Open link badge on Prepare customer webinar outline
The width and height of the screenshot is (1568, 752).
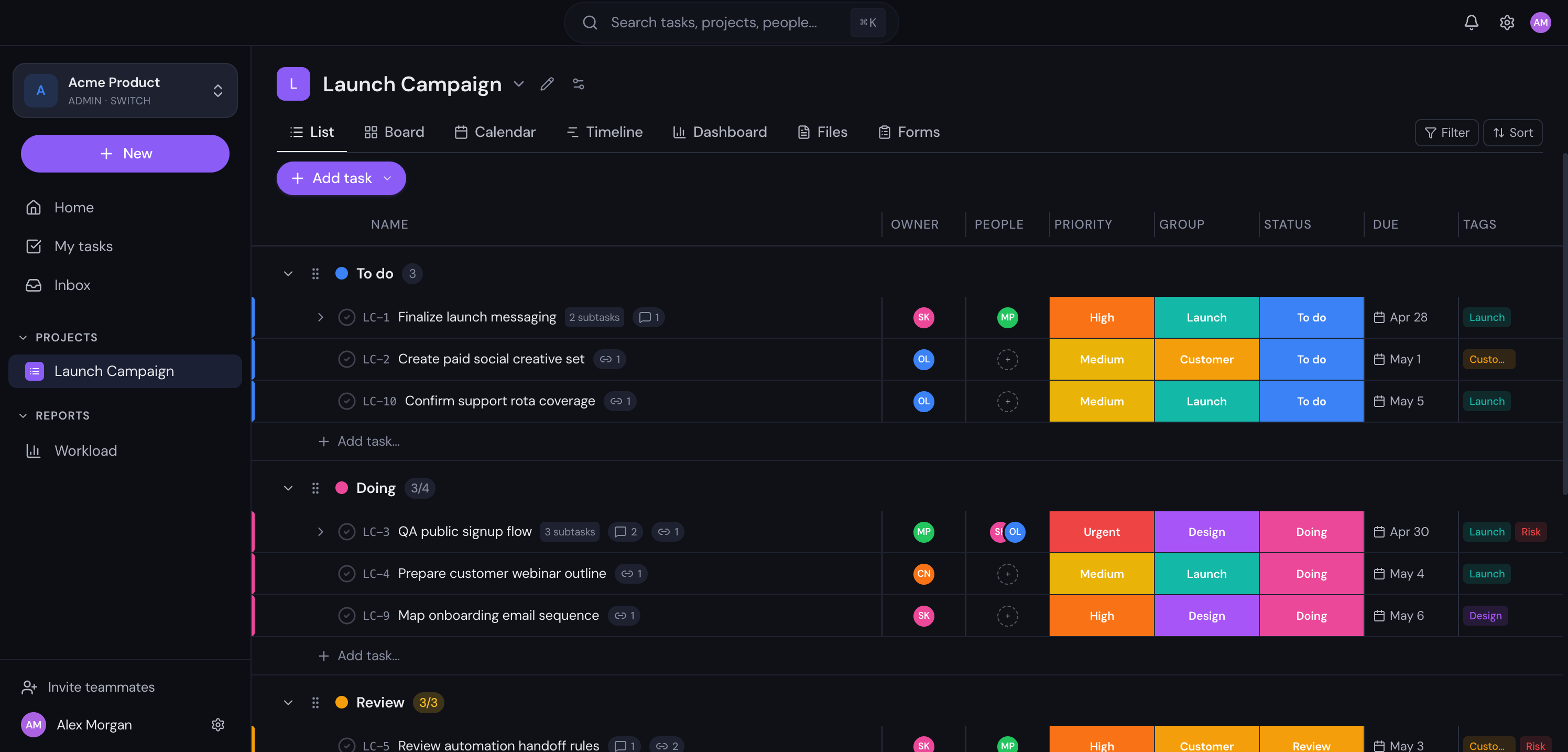click(x=631, y=574)
